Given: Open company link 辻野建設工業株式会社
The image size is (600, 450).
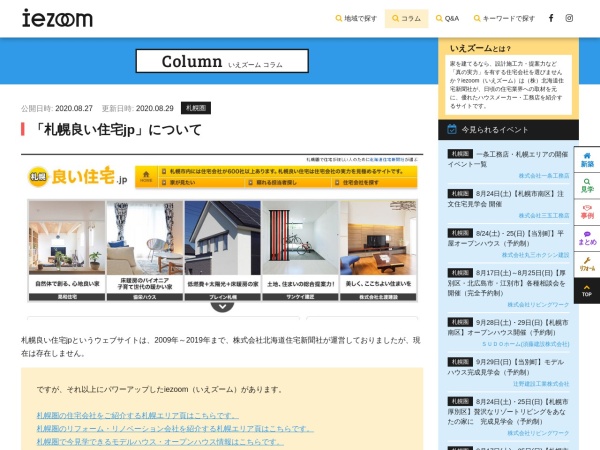Looking at the screenshot, I should [541, 383].
